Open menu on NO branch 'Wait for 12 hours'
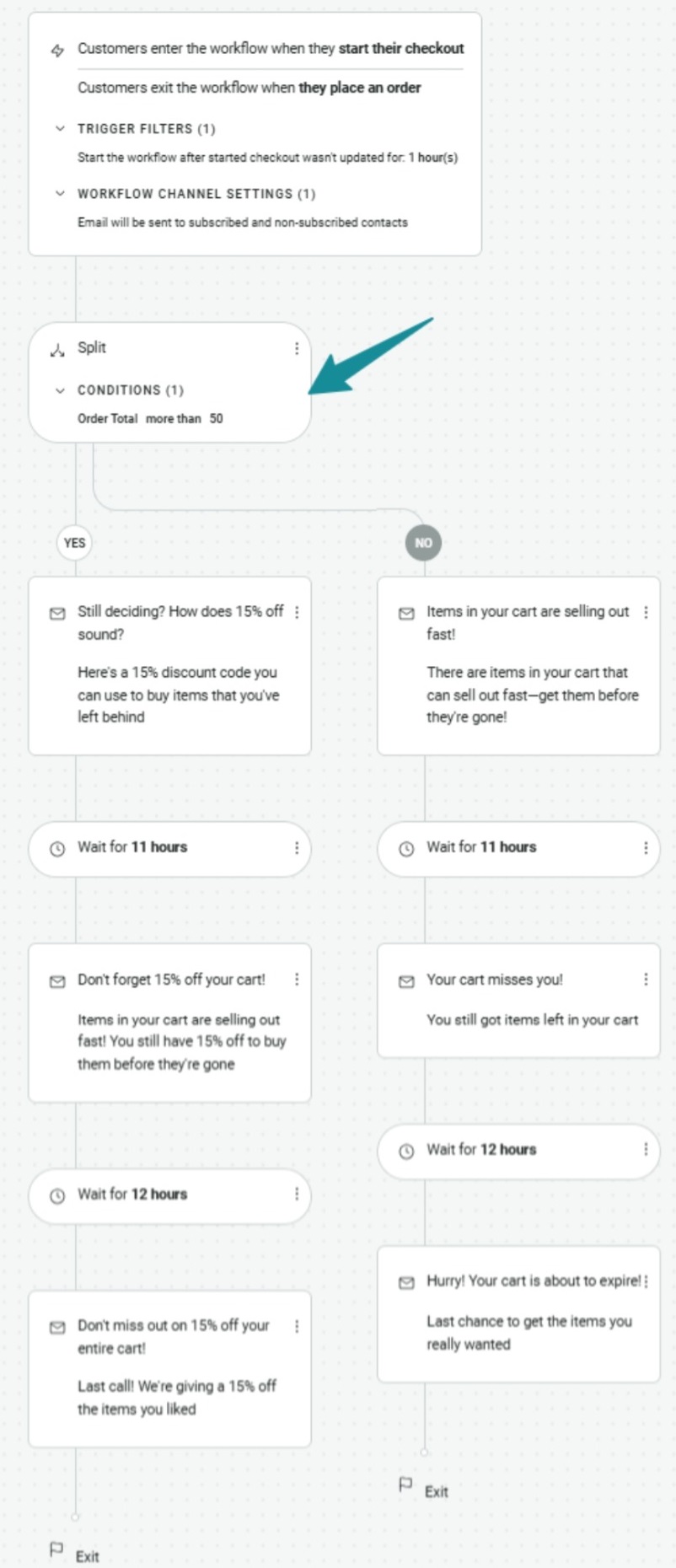 [646, 1150]
